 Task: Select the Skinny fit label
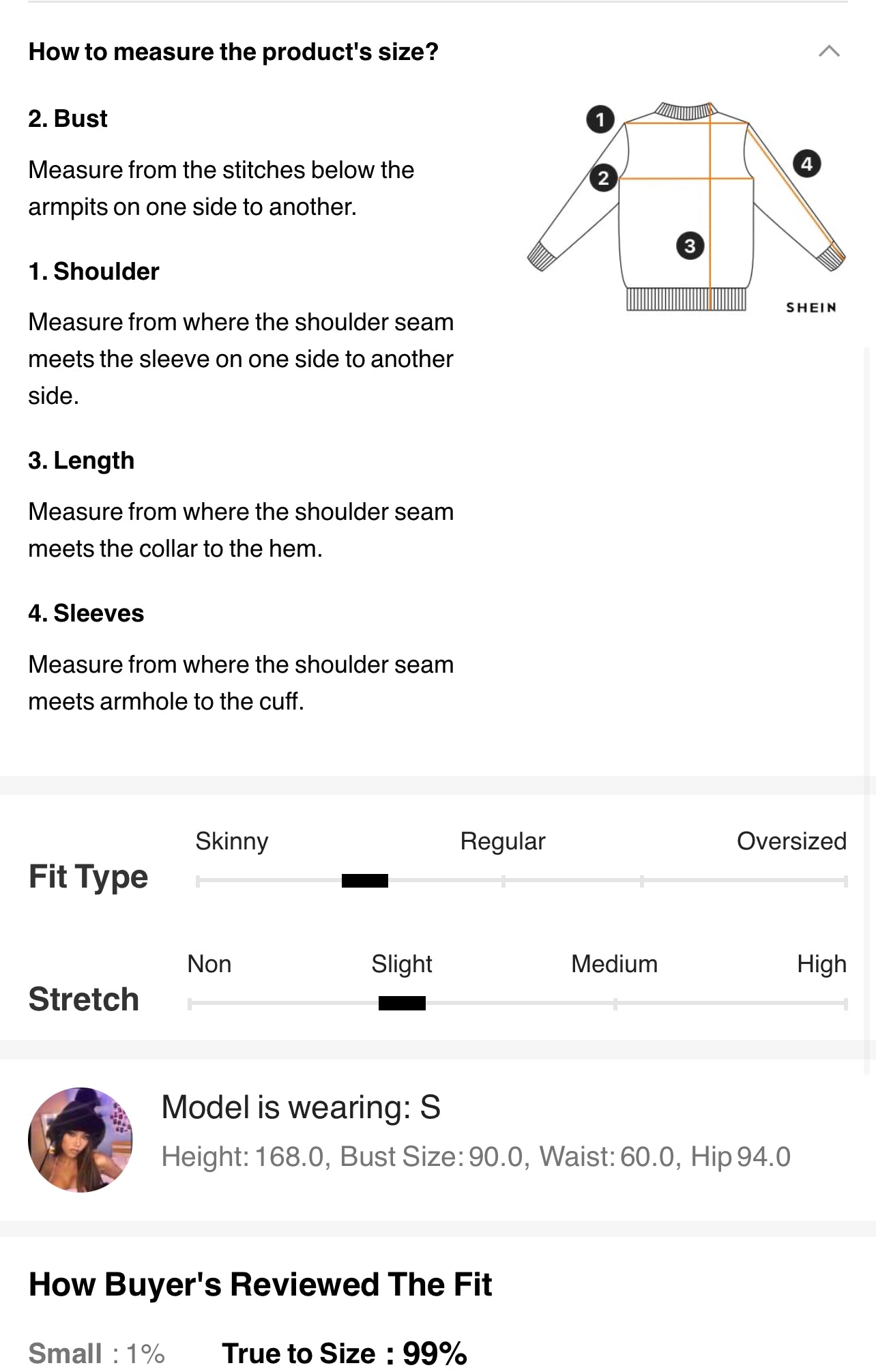pos(232,841)
